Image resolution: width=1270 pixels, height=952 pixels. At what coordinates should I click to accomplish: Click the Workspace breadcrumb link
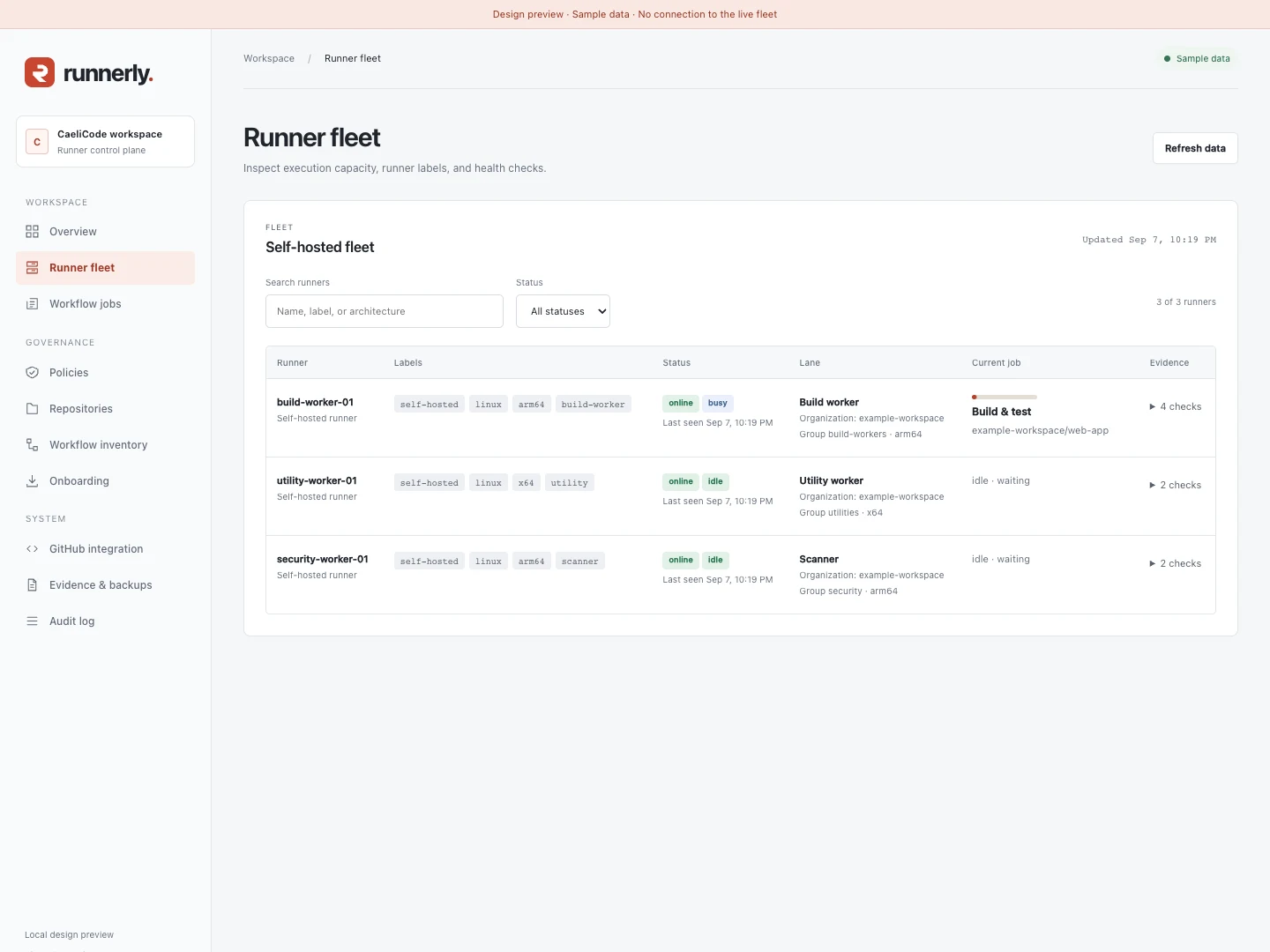pyautogui.click(x=269, y=58)
